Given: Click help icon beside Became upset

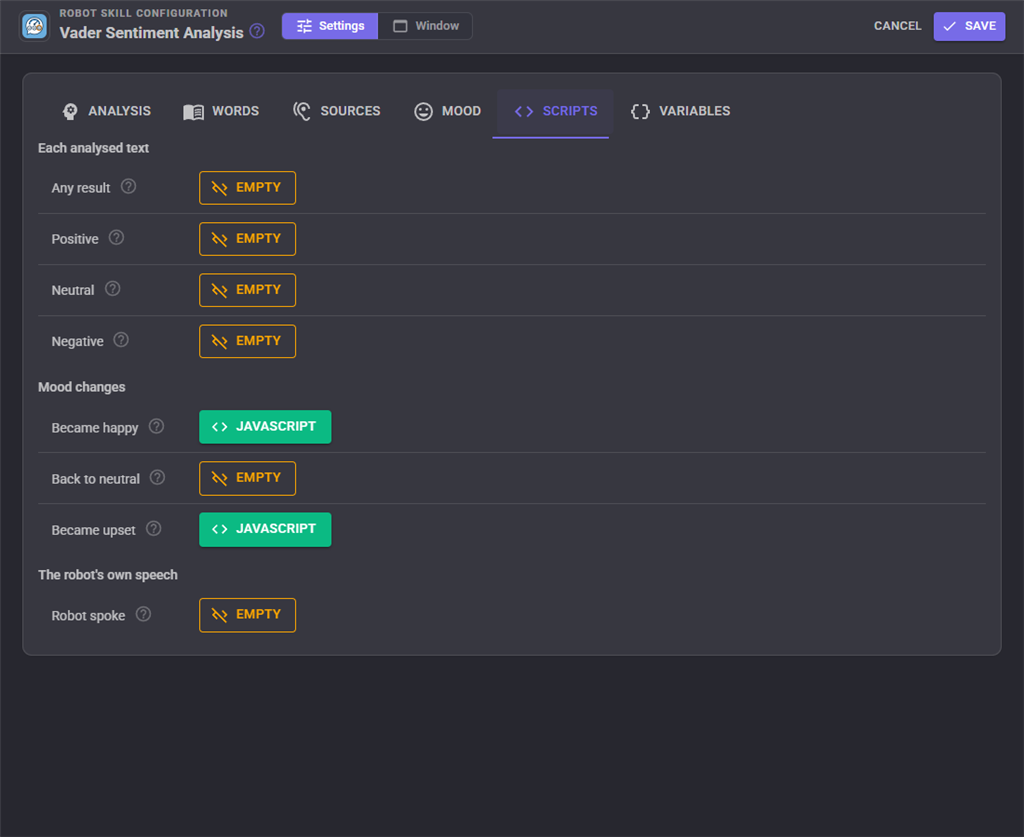Looking at the screenshot, I should (153, 529).
